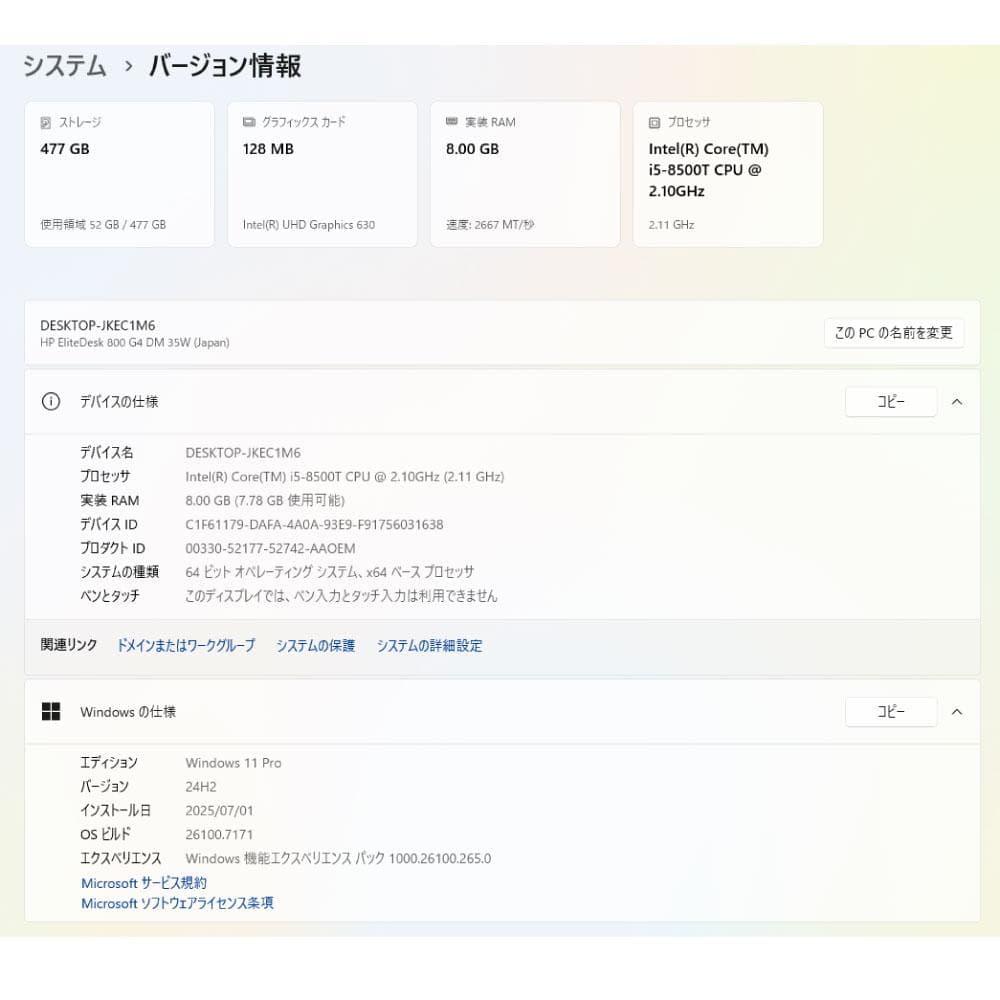This screenshot has width=1000, height=1000.
Task: Select the Intel Core i5-8500T processor card
Action: click(728, 173)
